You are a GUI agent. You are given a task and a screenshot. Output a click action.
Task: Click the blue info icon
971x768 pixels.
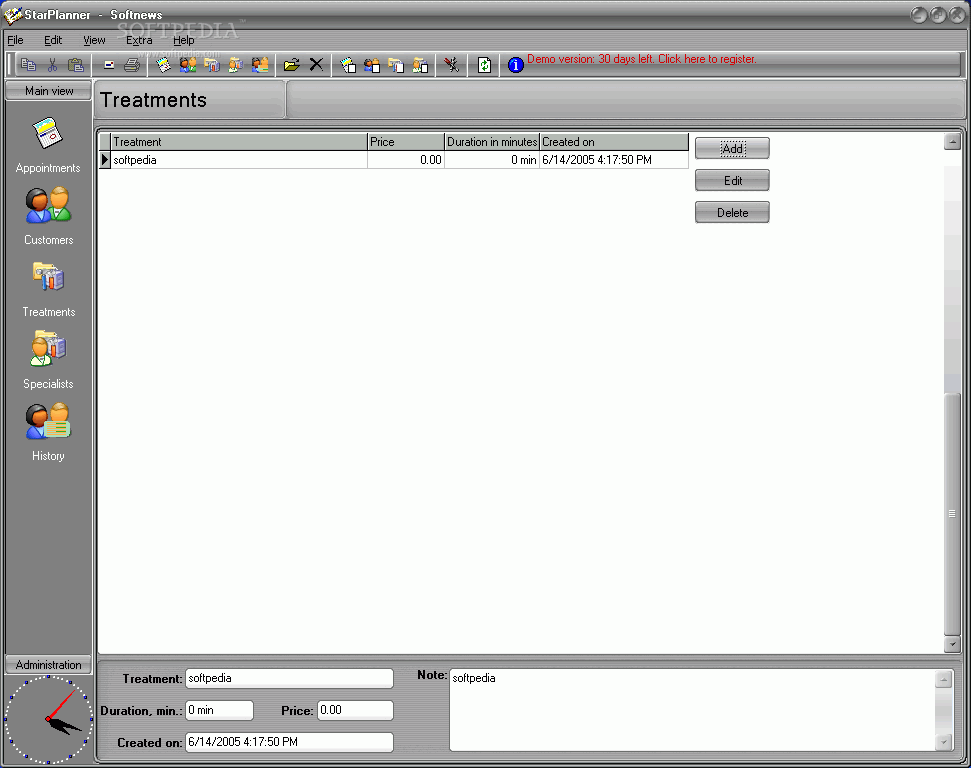515,64
